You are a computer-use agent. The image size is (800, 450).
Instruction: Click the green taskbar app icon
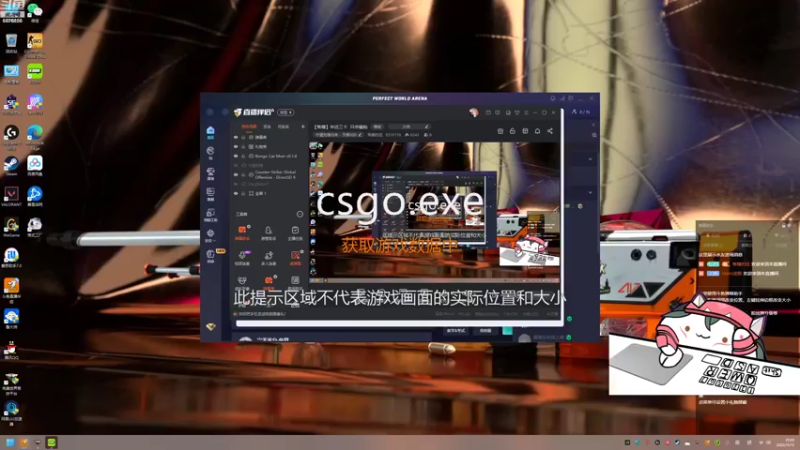click(52, 442)
